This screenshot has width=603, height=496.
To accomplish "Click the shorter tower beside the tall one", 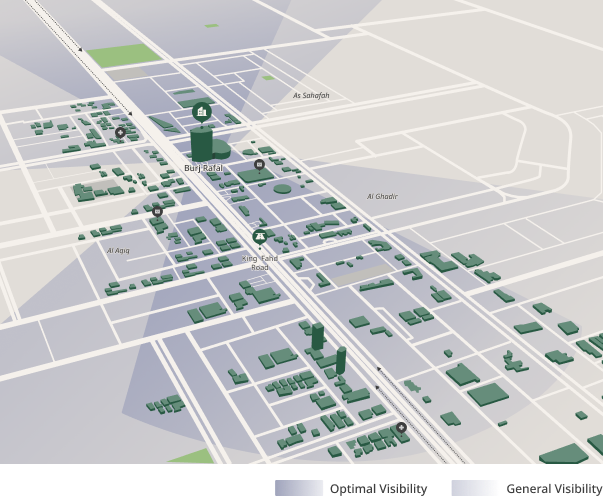I will (341, 359).
